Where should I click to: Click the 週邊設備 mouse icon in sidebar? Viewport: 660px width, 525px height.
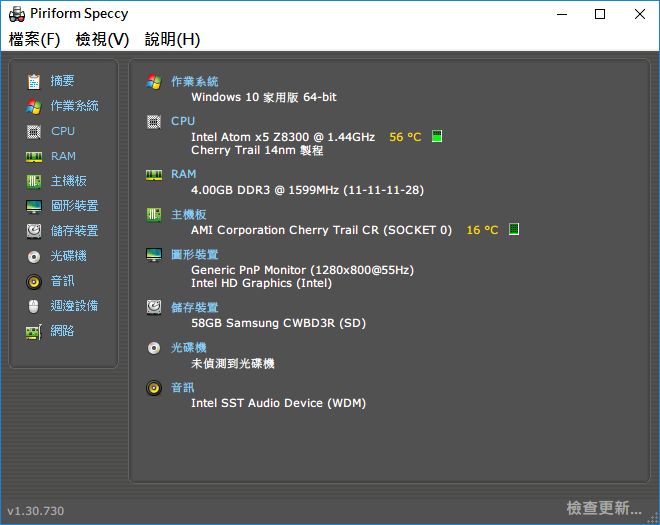coord(34,306)
